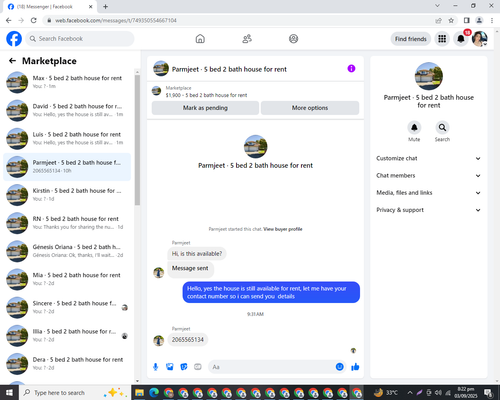Screen dimensions: 500x400
Task: Open the Windows Start menu
Action: coord(9,393)
